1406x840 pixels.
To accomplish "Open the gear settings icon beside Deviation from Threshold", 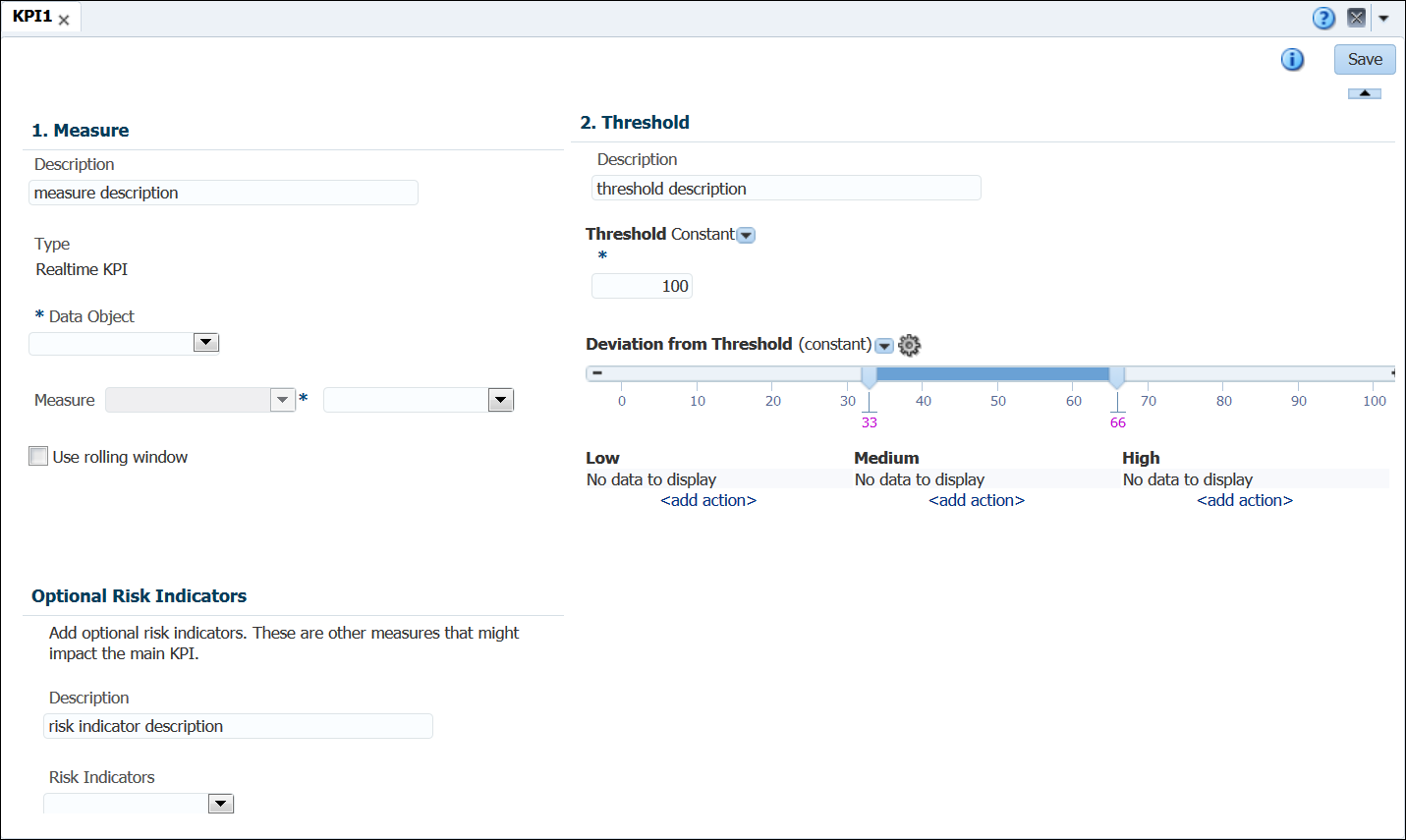I will click(910, 345).
